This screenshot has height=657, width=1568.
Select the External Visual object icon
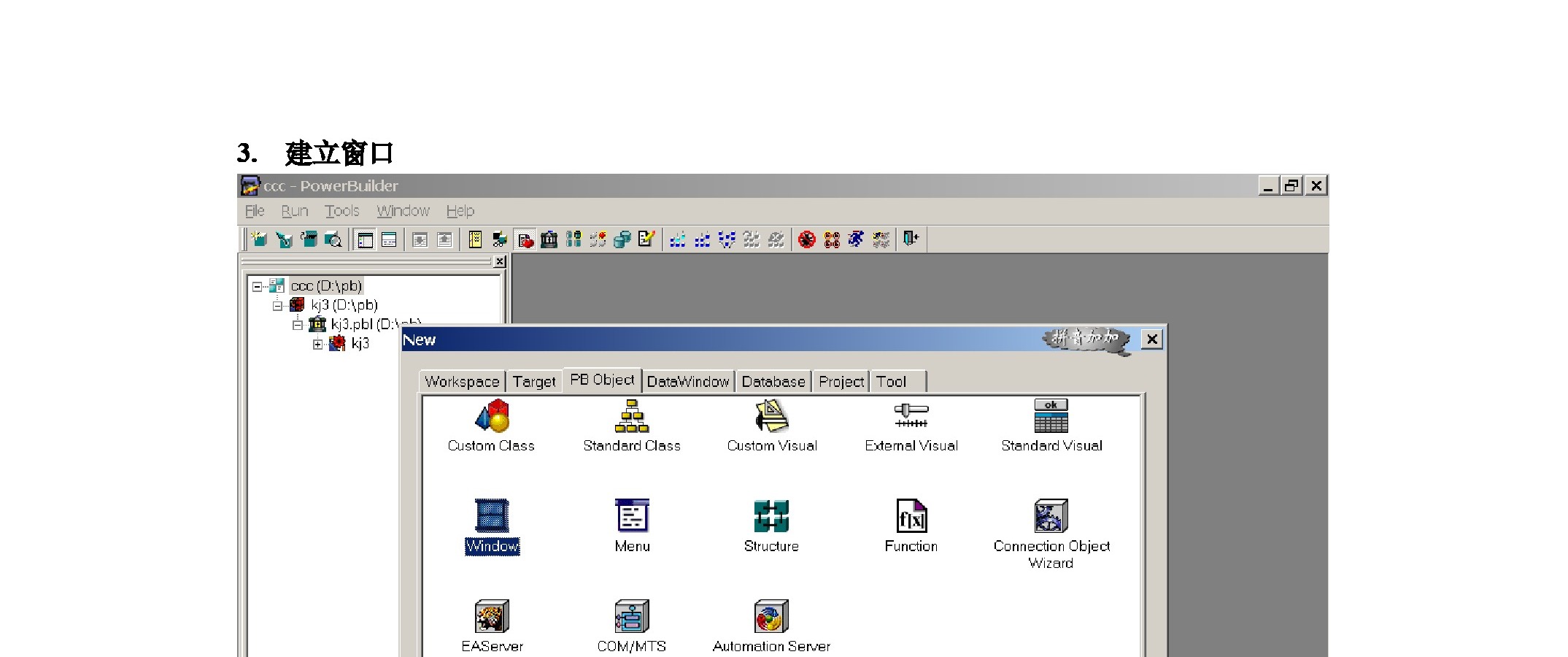tap(911, 416)
